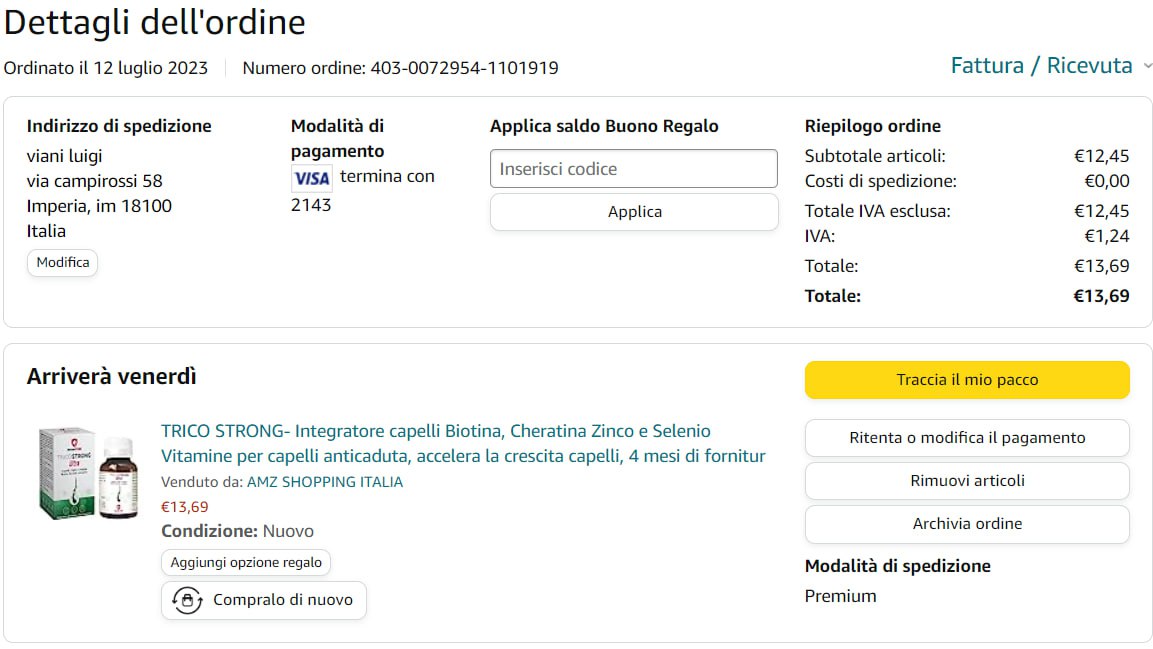
Task: Click the chevron next to Fattura / Ricevuta
Action: click(1147, 66)
